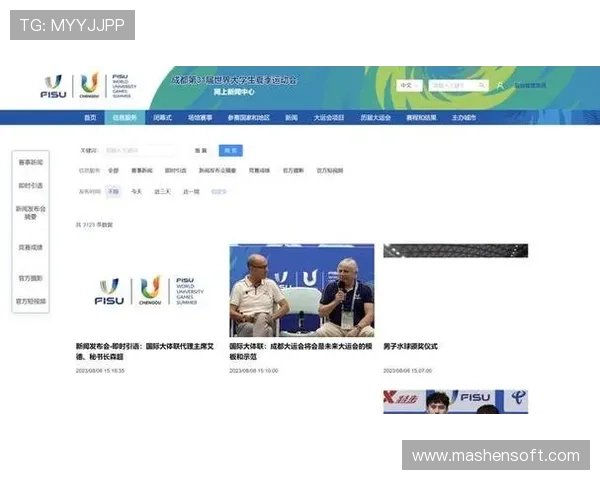Open the 赛程和结果 navigation menu item
600x480 pixels.
click(x=420, y=117)
